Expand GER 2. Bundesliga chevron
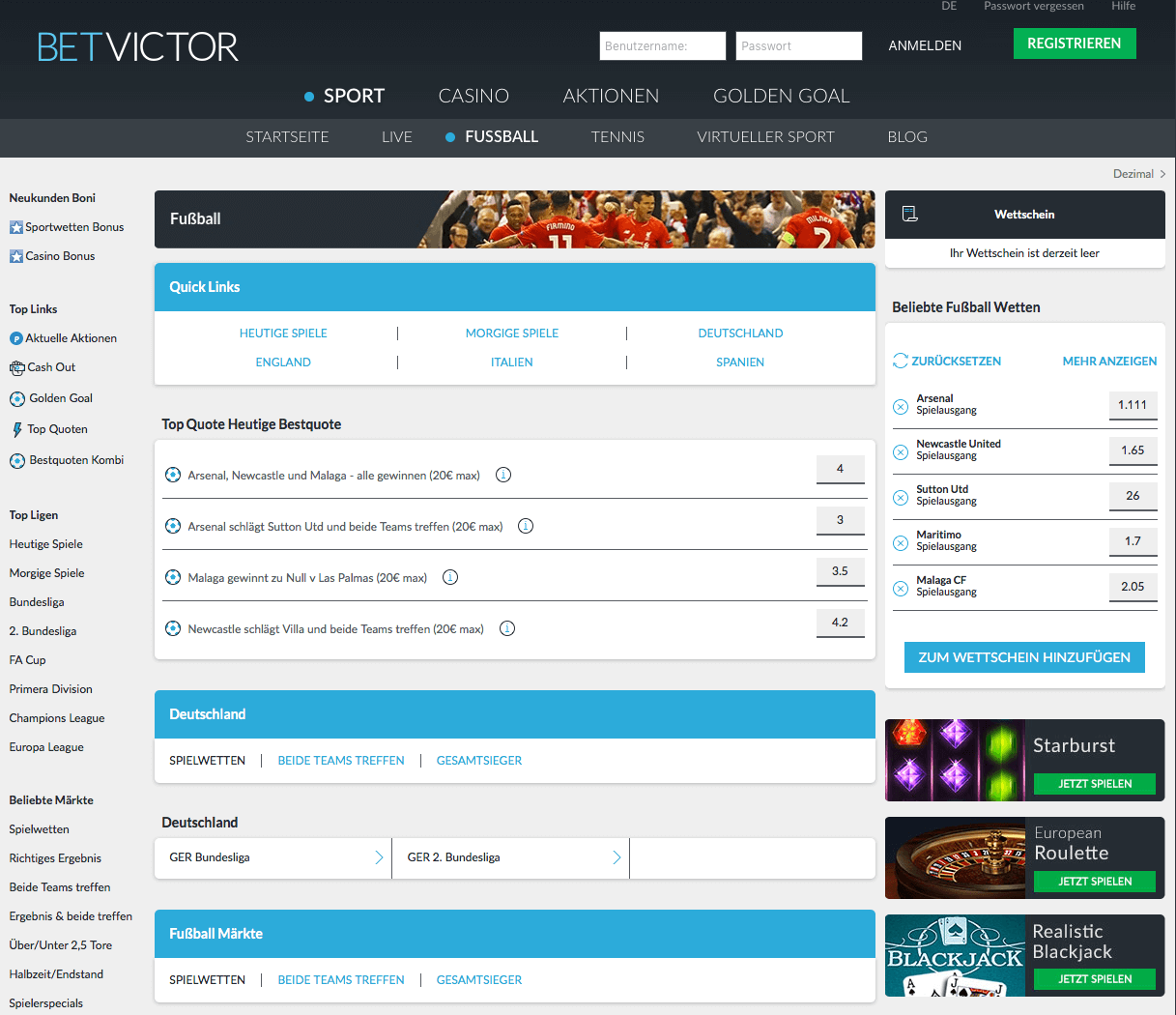The height and width of the screenshot is (1015, 1176). [x=617, y=857]
